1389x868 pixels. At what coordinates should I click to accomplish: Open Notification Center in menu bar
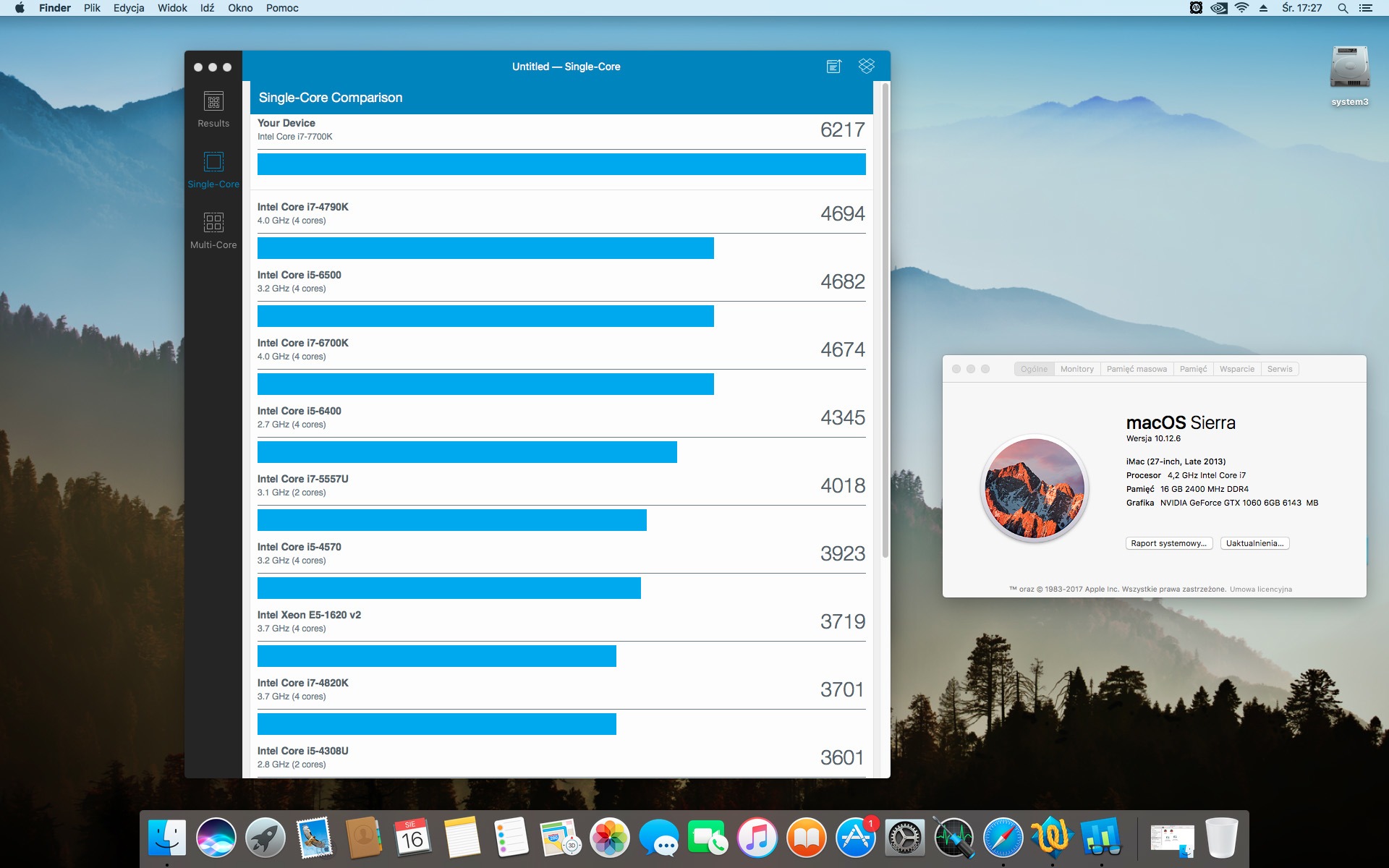1366,8
